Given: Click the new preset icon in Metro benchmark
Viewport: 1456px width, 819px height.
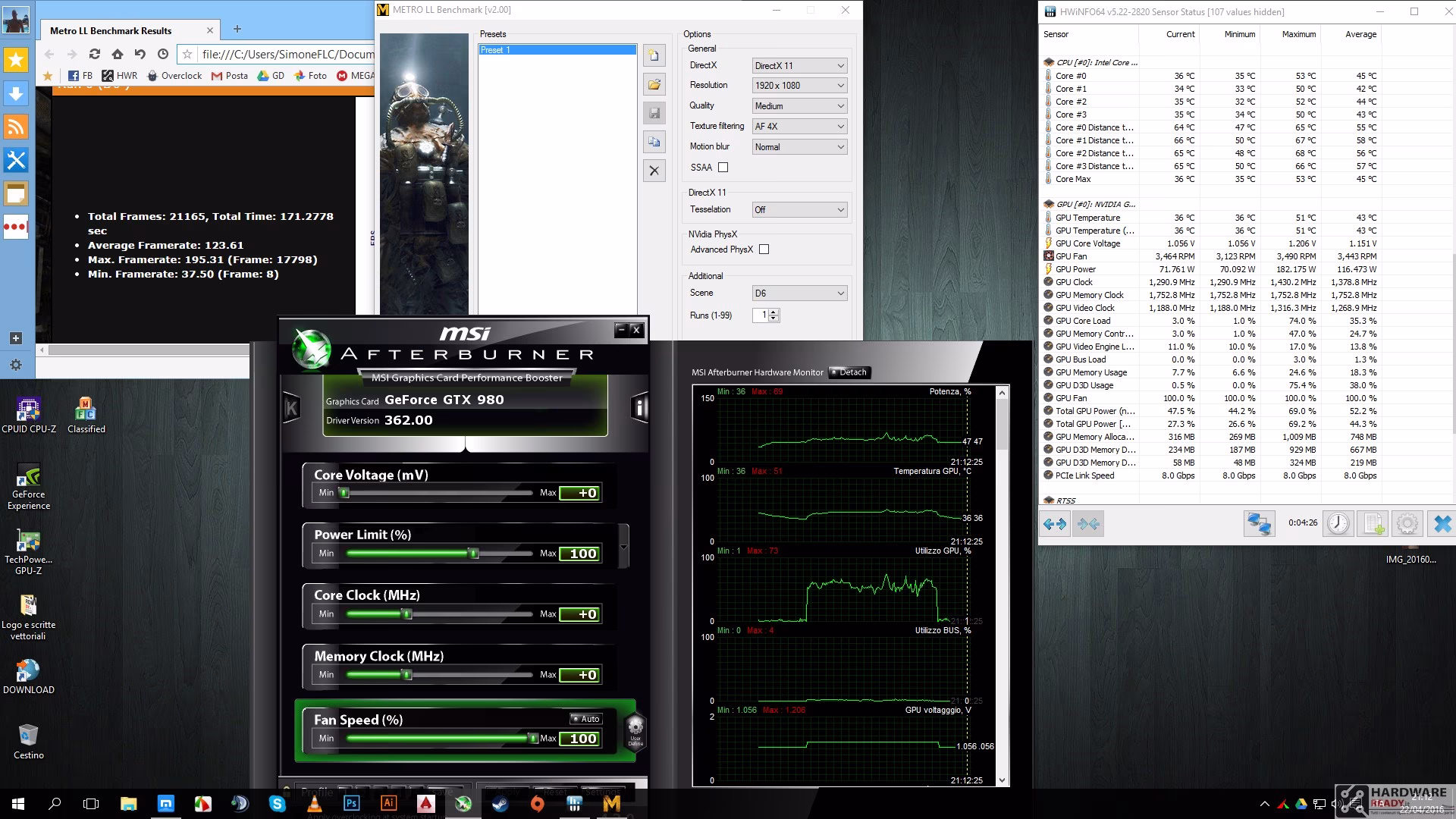Looking at the screenshot, I should click(654, 55).
